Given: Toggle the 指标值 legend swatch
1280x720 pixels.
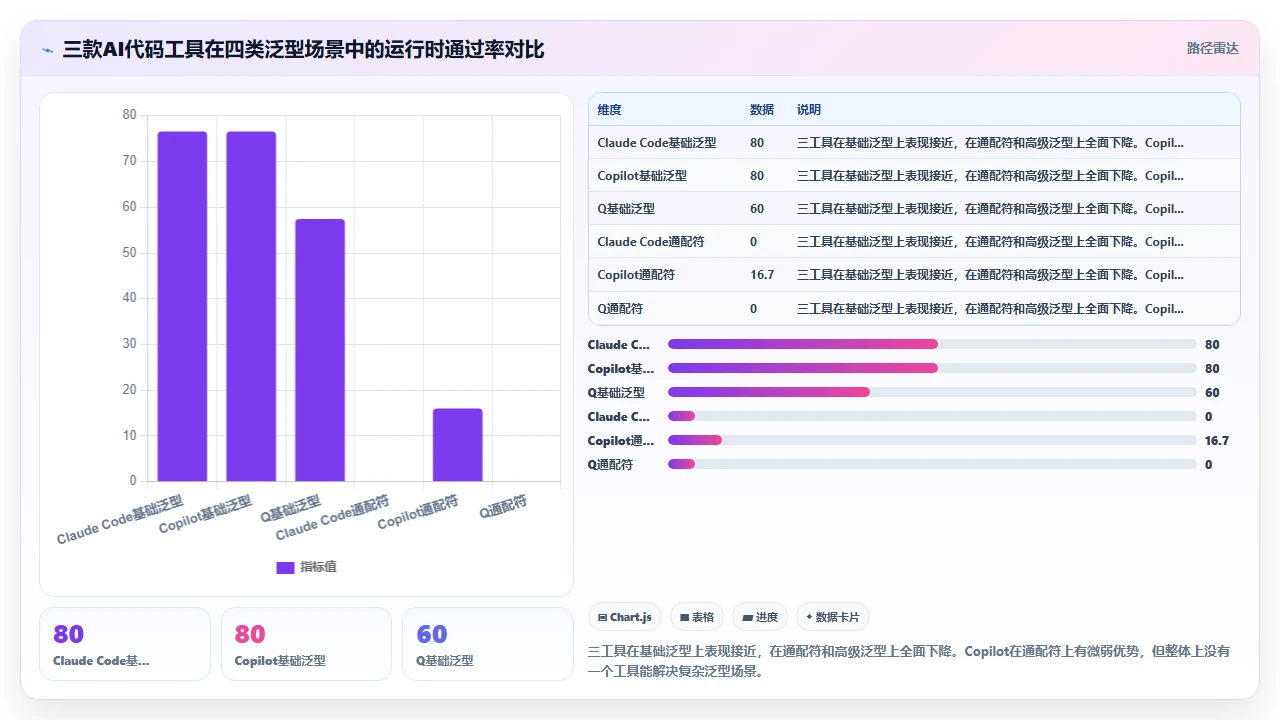Looking at the screenshot, I should pyautogui.click(x=285, y=567).
